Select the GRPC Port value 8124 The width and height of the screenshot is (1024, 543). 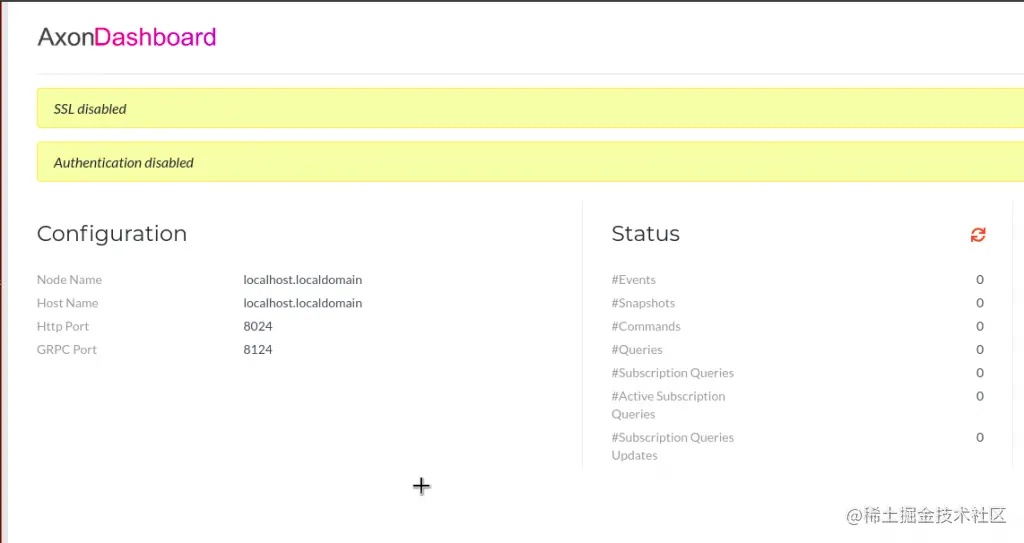pyautogui.click(x=258, y=350)
